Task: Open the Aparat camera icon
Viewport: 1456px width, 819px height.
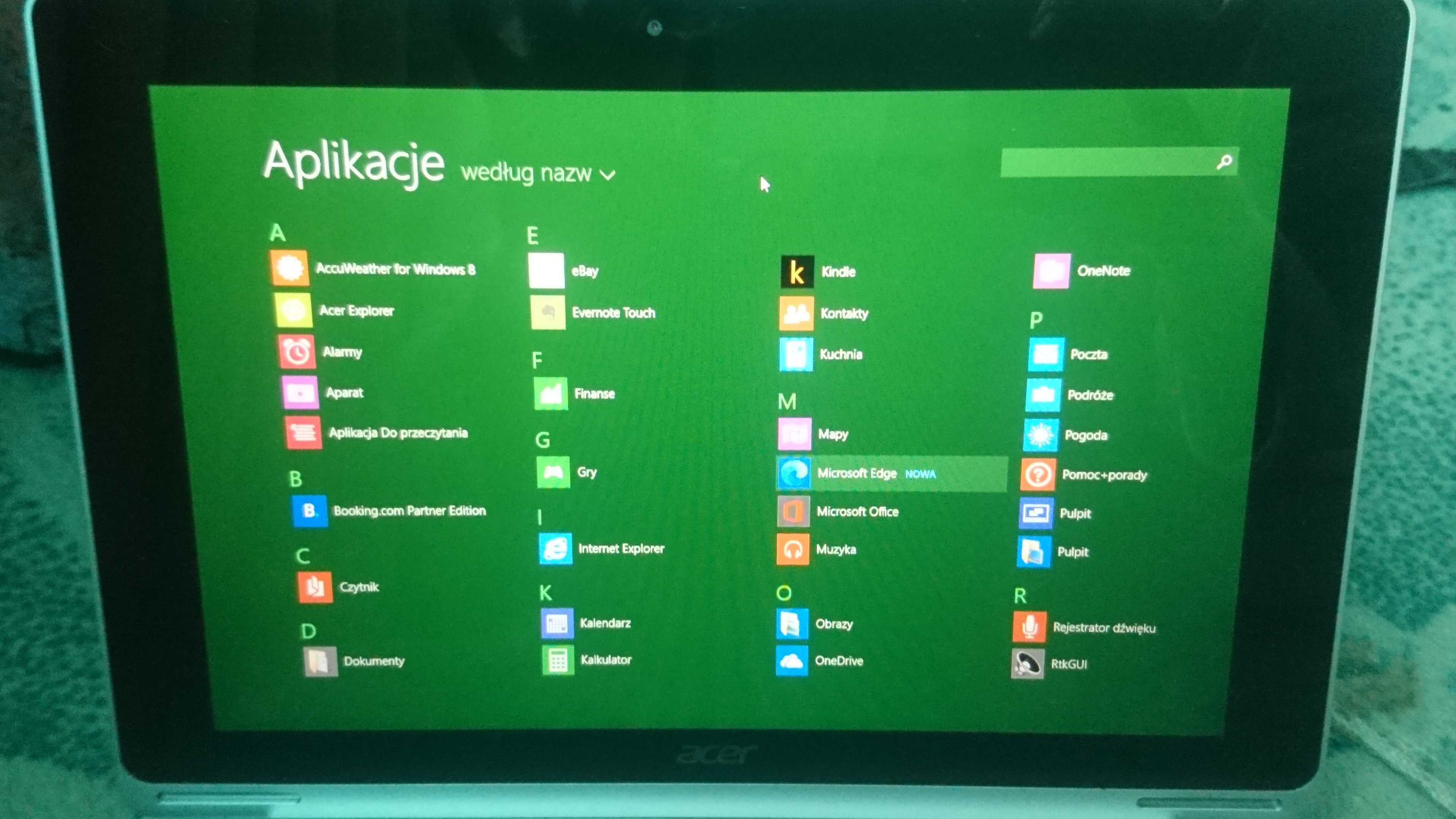Action: pyautogui.click(x=300, y=392)
